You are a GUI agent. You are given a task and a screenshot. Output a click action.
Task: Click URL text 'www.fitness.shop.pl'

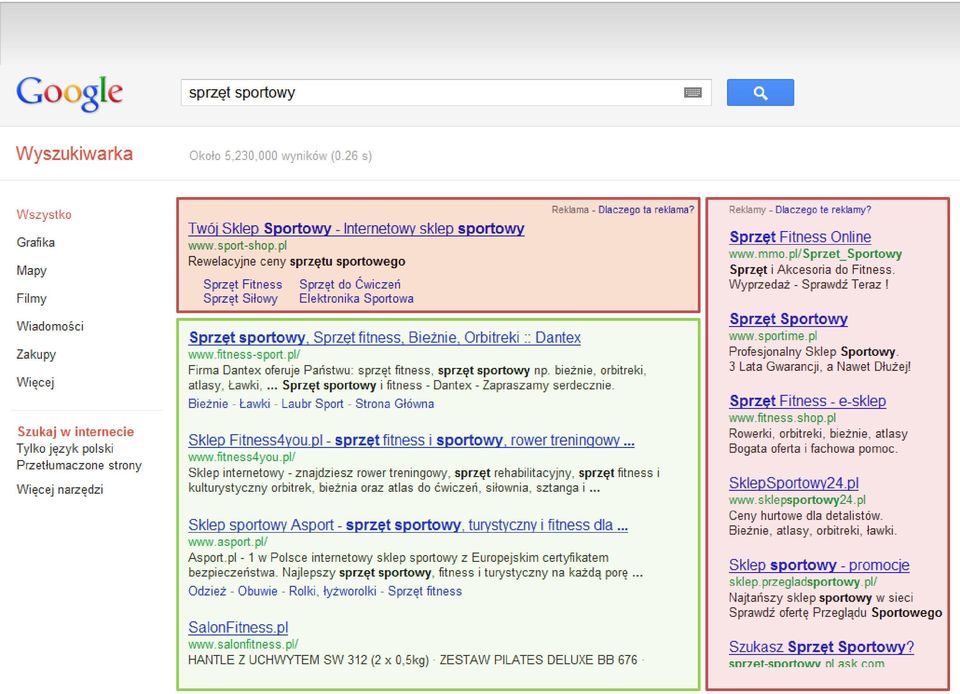click(782, 418)
